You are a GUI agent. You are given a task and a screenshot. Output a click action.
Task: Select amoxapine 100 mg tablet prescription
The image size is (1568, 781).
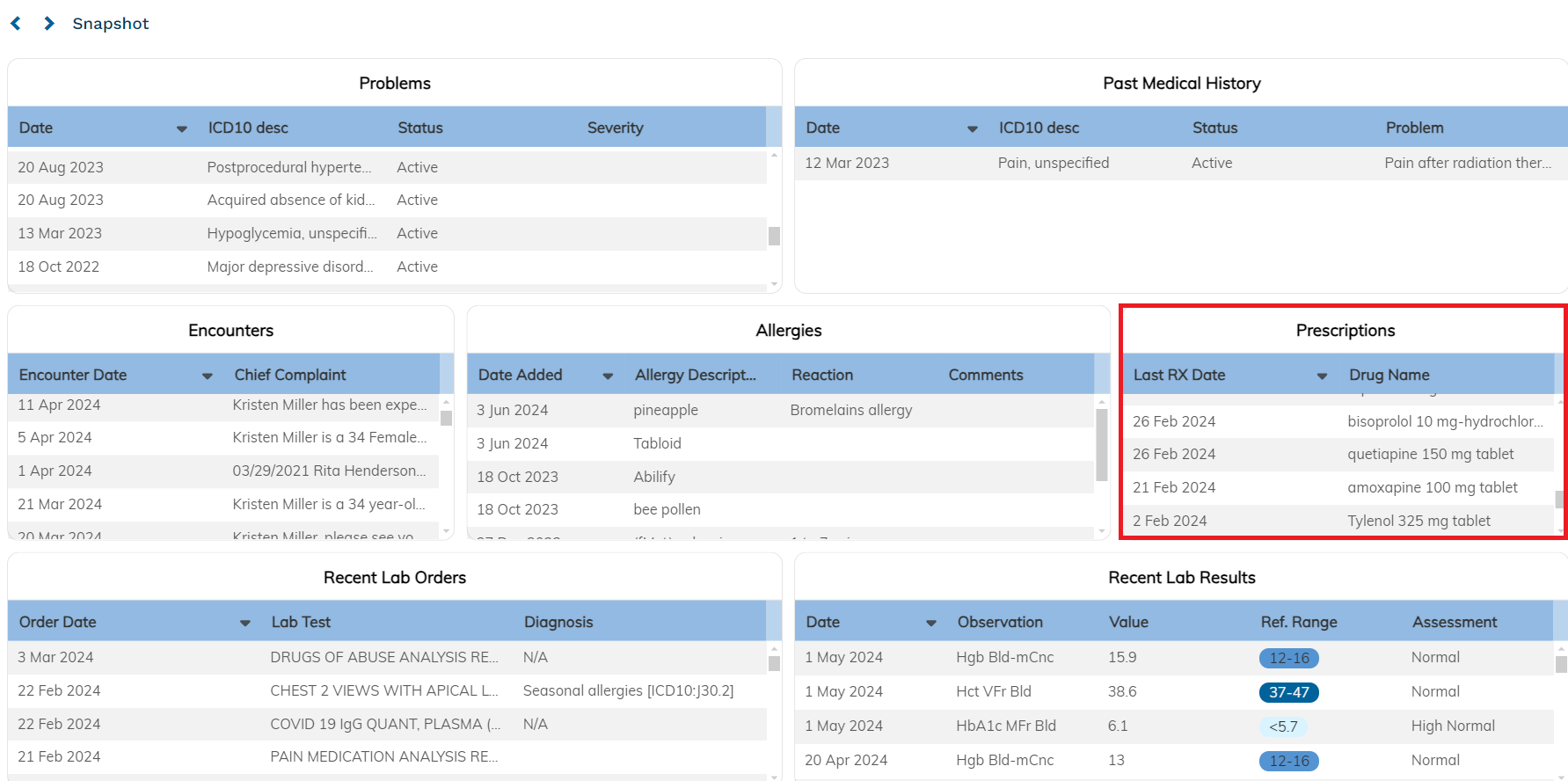click(x=1338, y=488)
